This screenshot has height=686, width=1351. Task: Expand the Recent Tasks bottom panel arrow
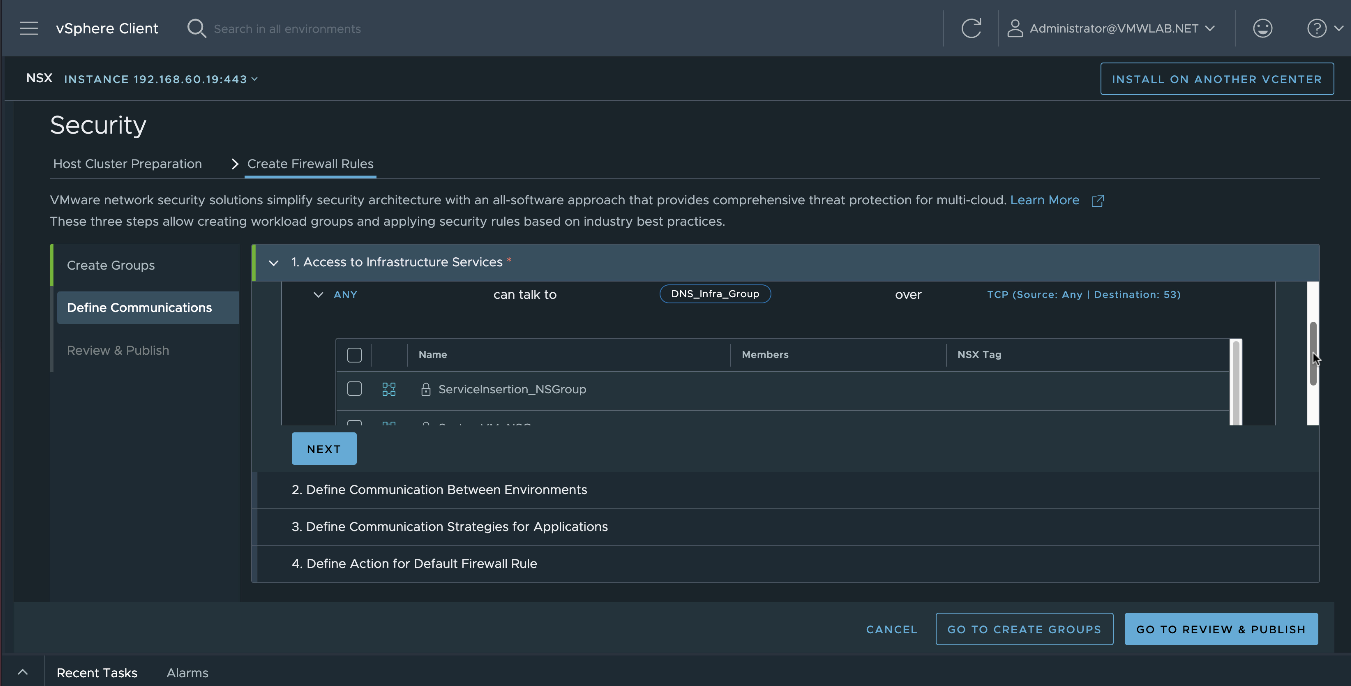23,672
